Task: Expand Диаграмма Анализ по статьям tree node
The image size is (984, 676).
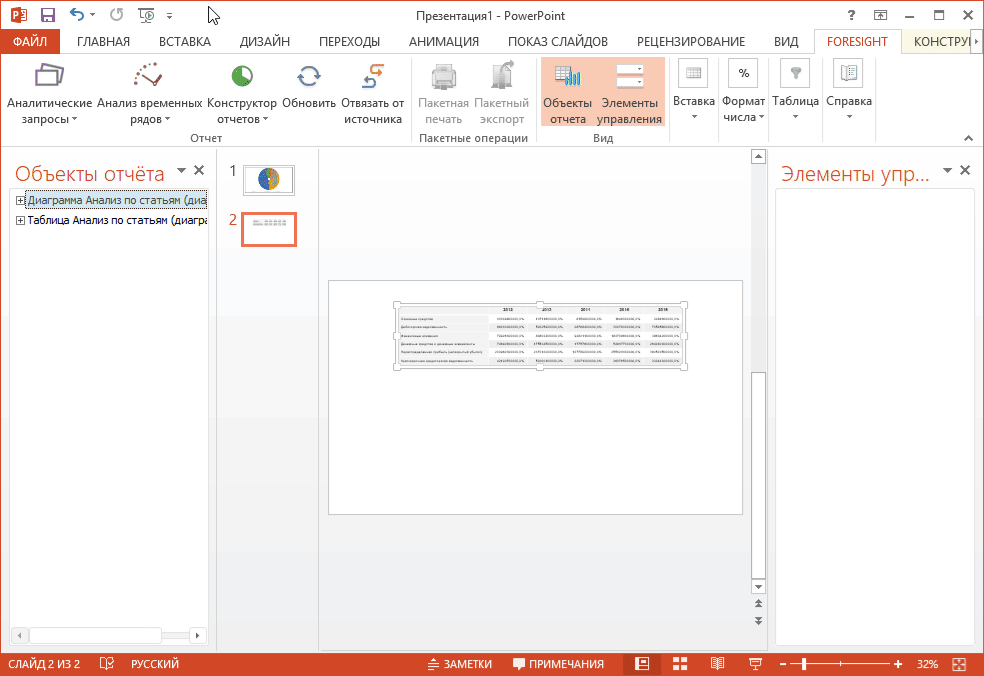Action: pos(20,200)
